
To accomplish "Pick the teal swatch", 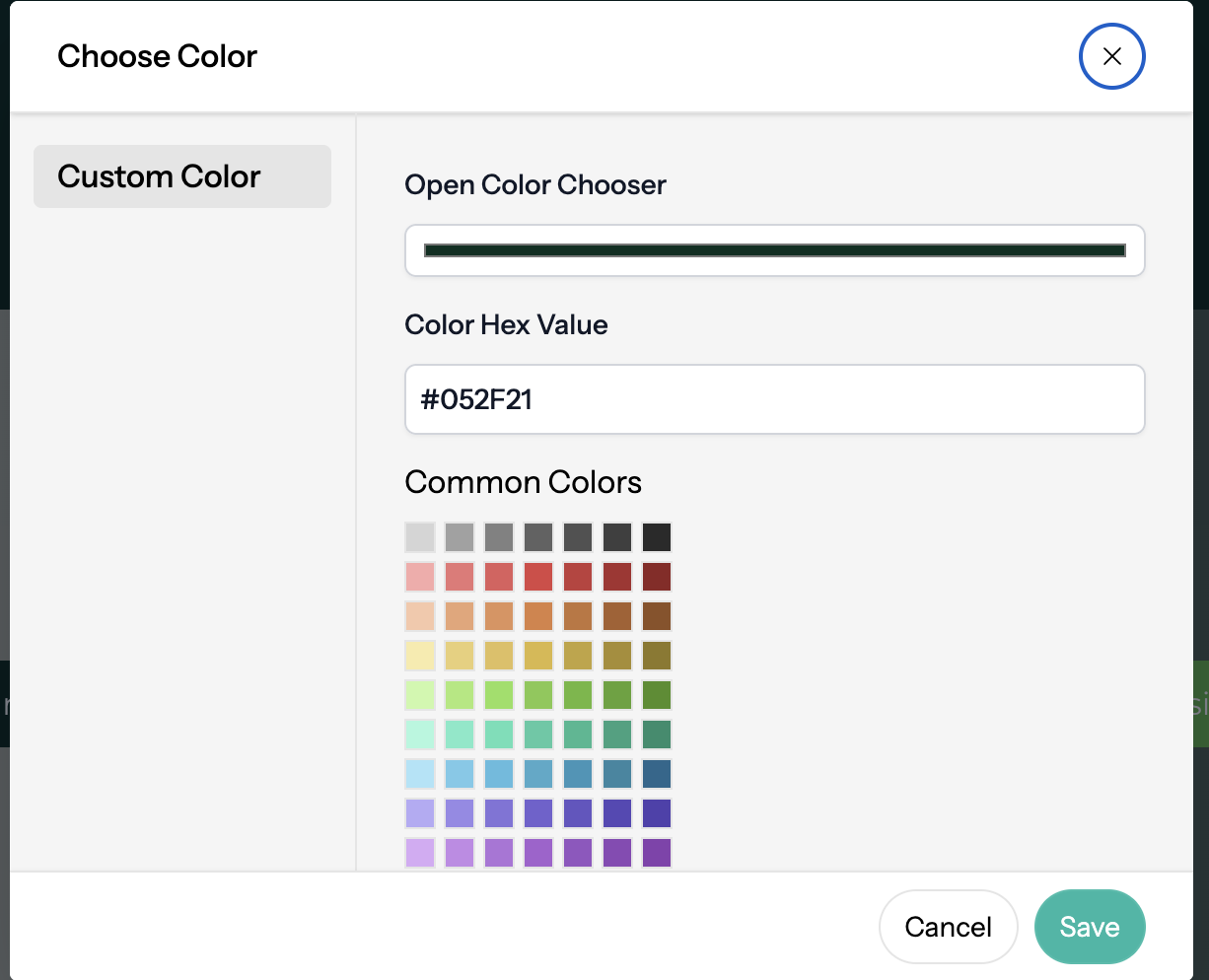I will (616, 734).
